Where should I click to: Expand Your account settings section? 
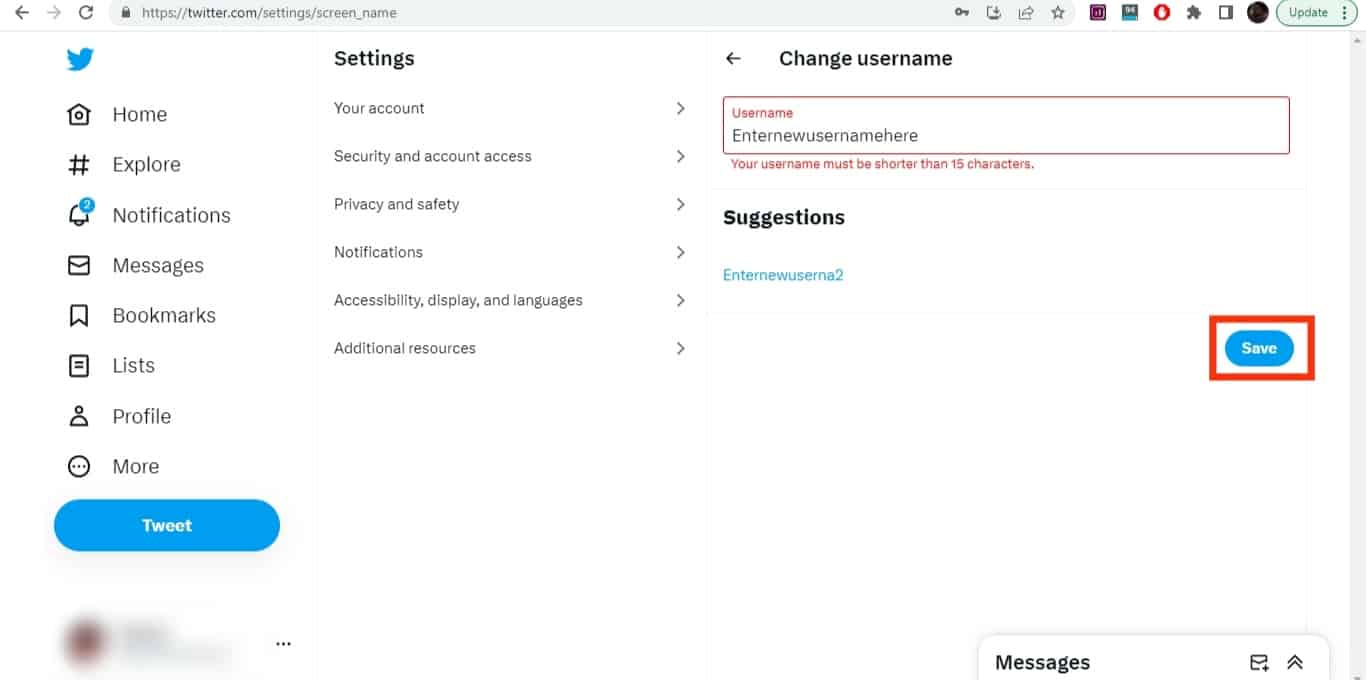coord(510,108)
